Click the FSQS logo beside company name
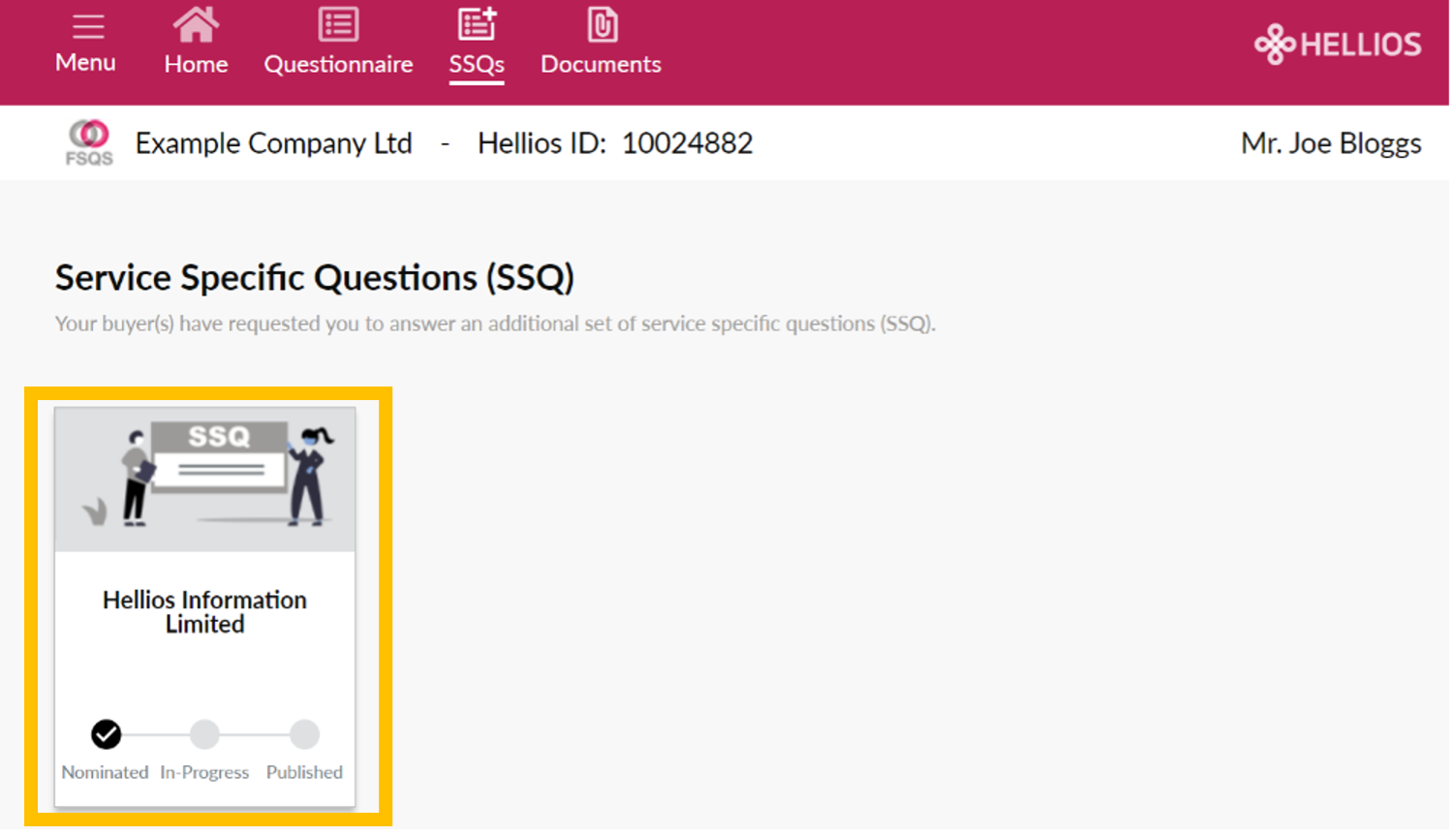The width and height of the screenshot is (1456, 834). click(89, 142)
